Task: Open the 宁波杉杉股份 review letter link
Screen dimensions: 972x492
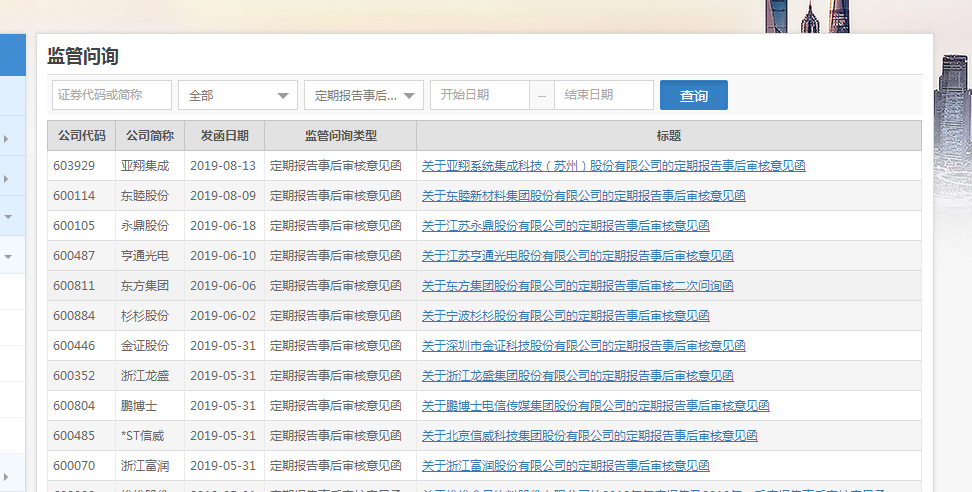Action: 565,316
